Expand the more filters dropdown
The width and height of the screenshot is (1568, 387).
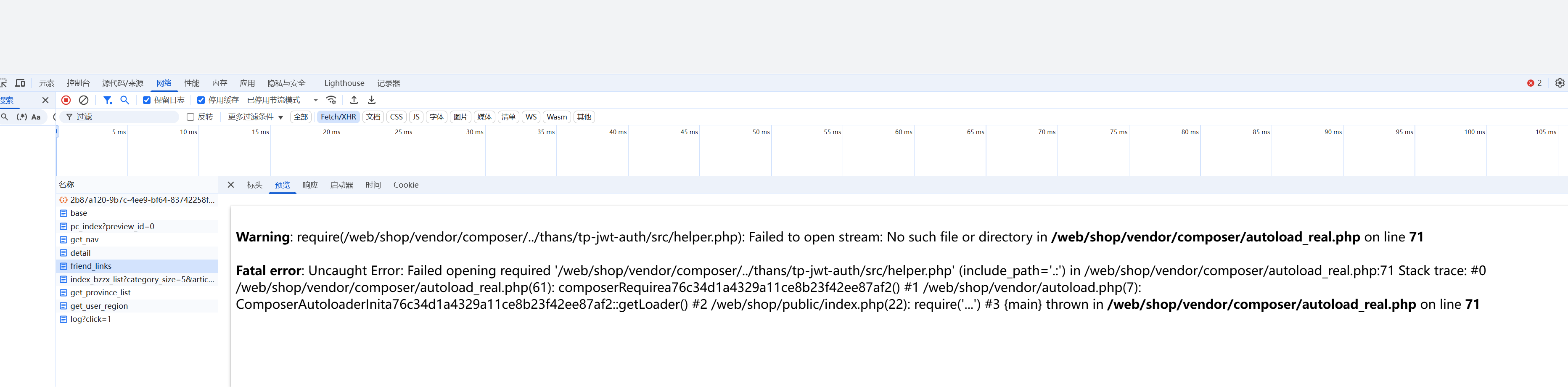tap(255, 117)
